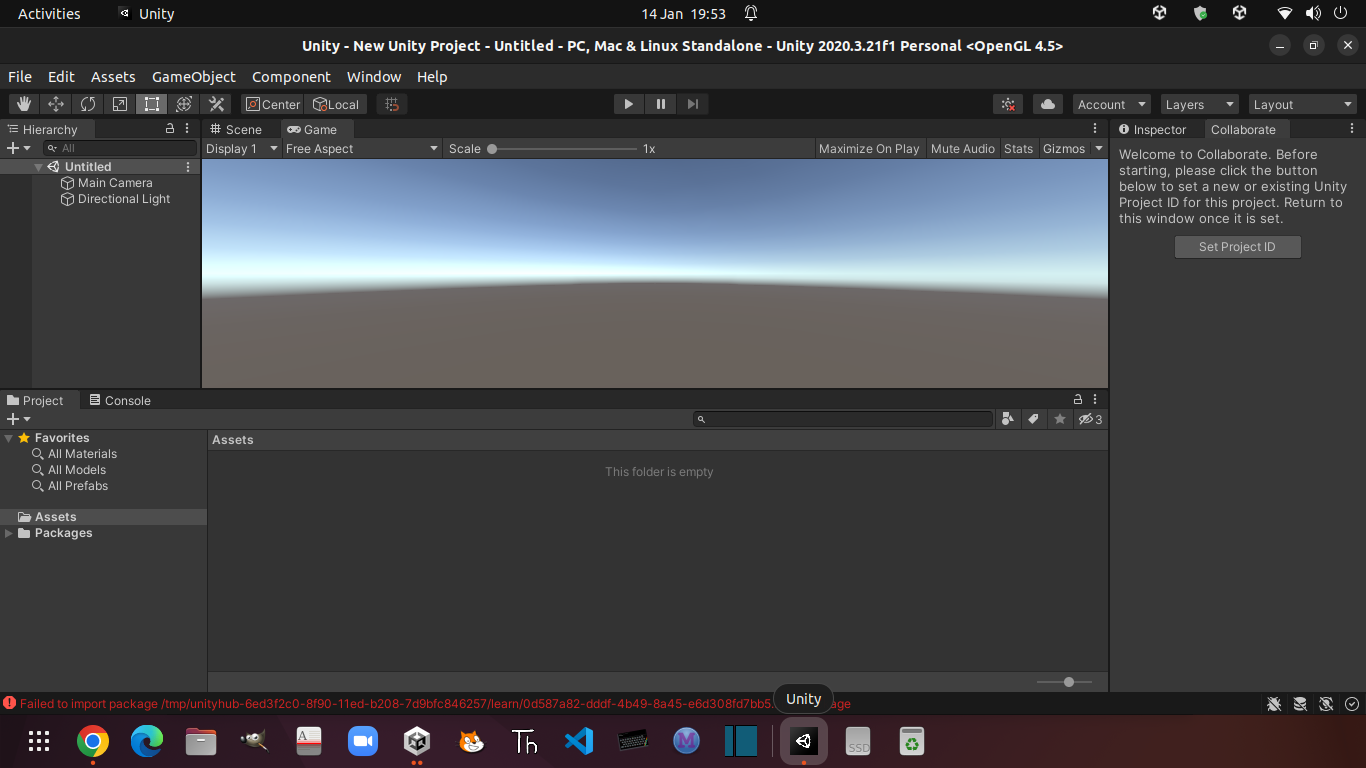Click the search-by-type icon in Project panel
Image resolution: width=1366 pixels, height=768 pixels.
tap(1008, 419)
